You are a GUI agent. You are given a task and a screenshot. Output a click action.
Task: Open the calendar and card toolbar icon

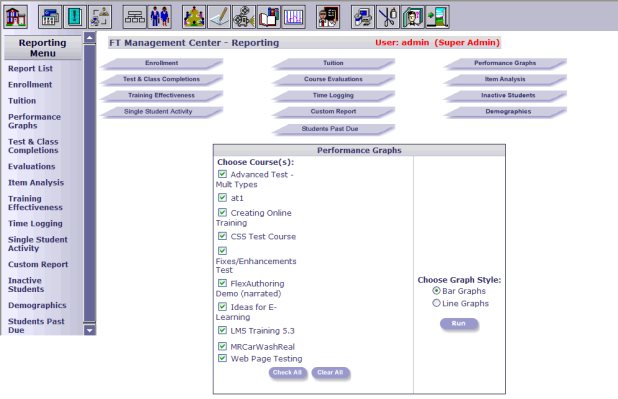pyautogui.click(x=50, y=17)
